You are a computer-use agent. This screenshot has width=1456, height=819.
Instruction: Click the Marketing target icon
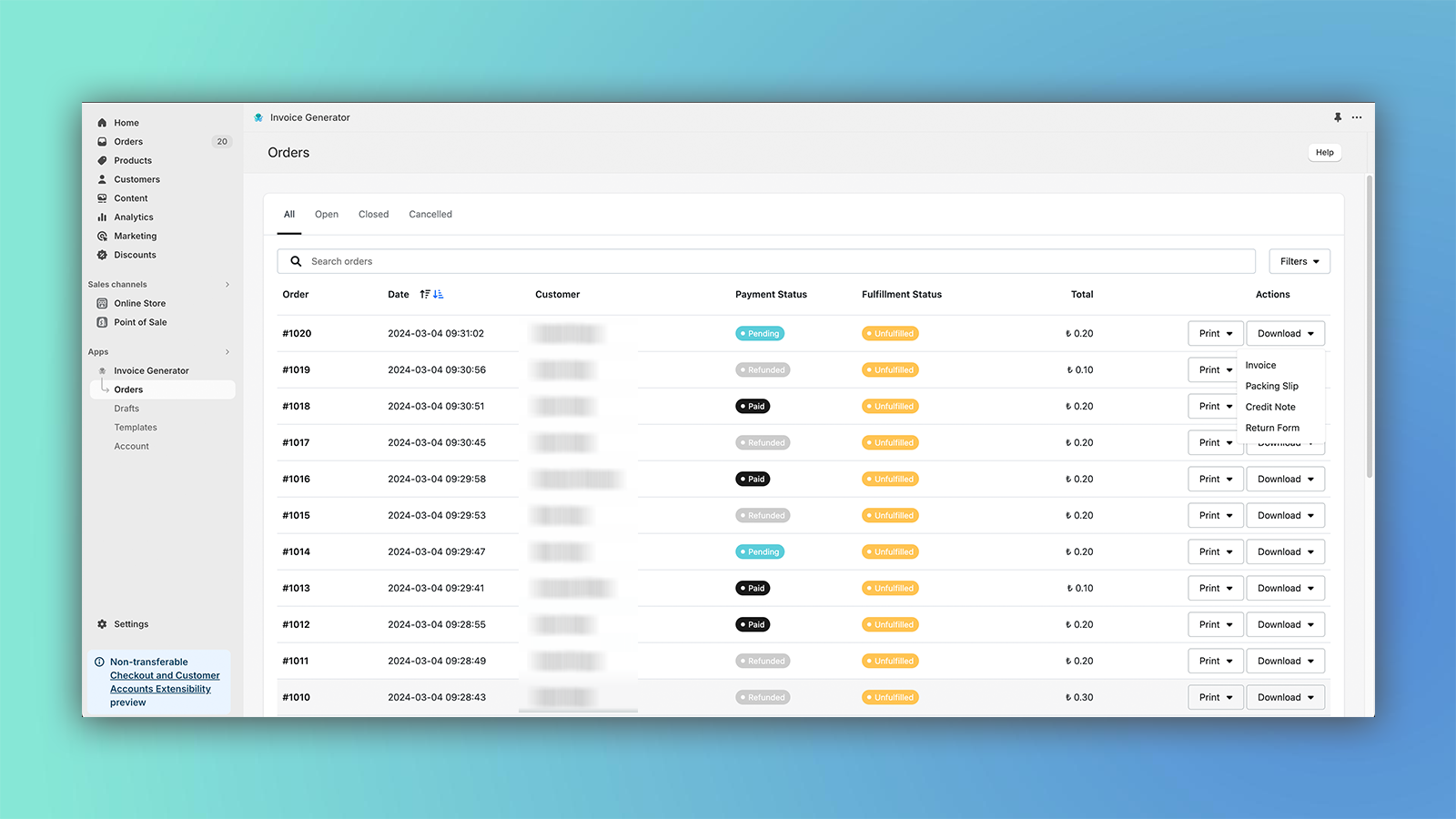(x=102, y=237)
